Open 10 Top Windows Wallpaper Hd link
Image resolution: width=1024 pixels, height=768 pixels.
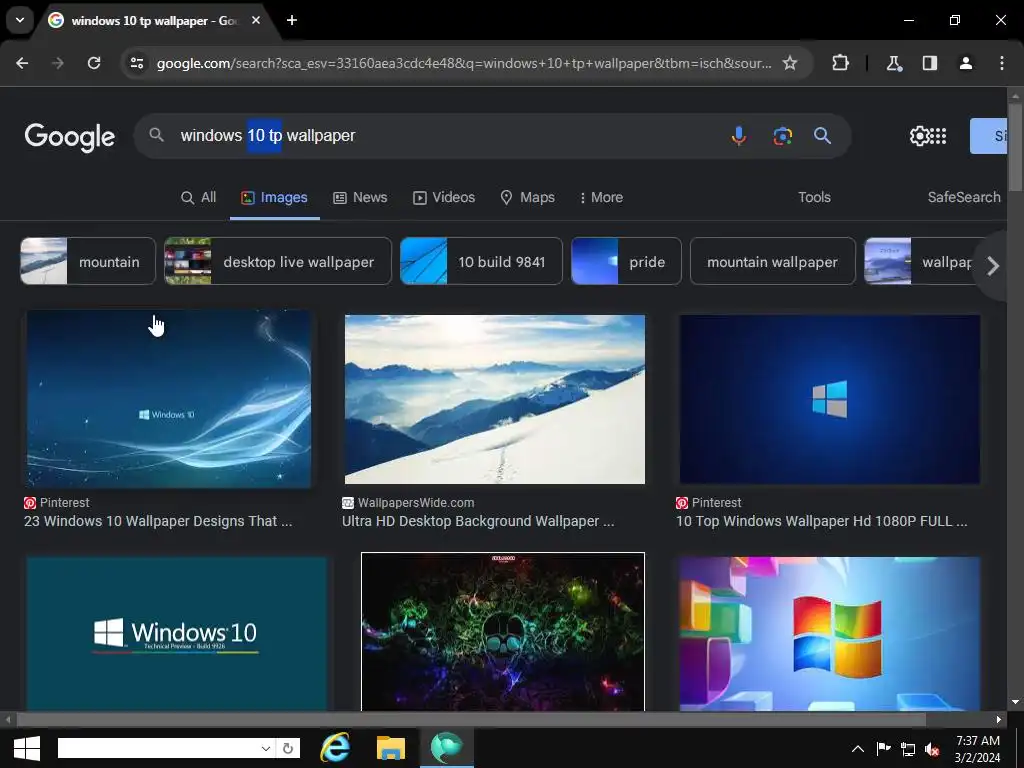click(822, 521)
